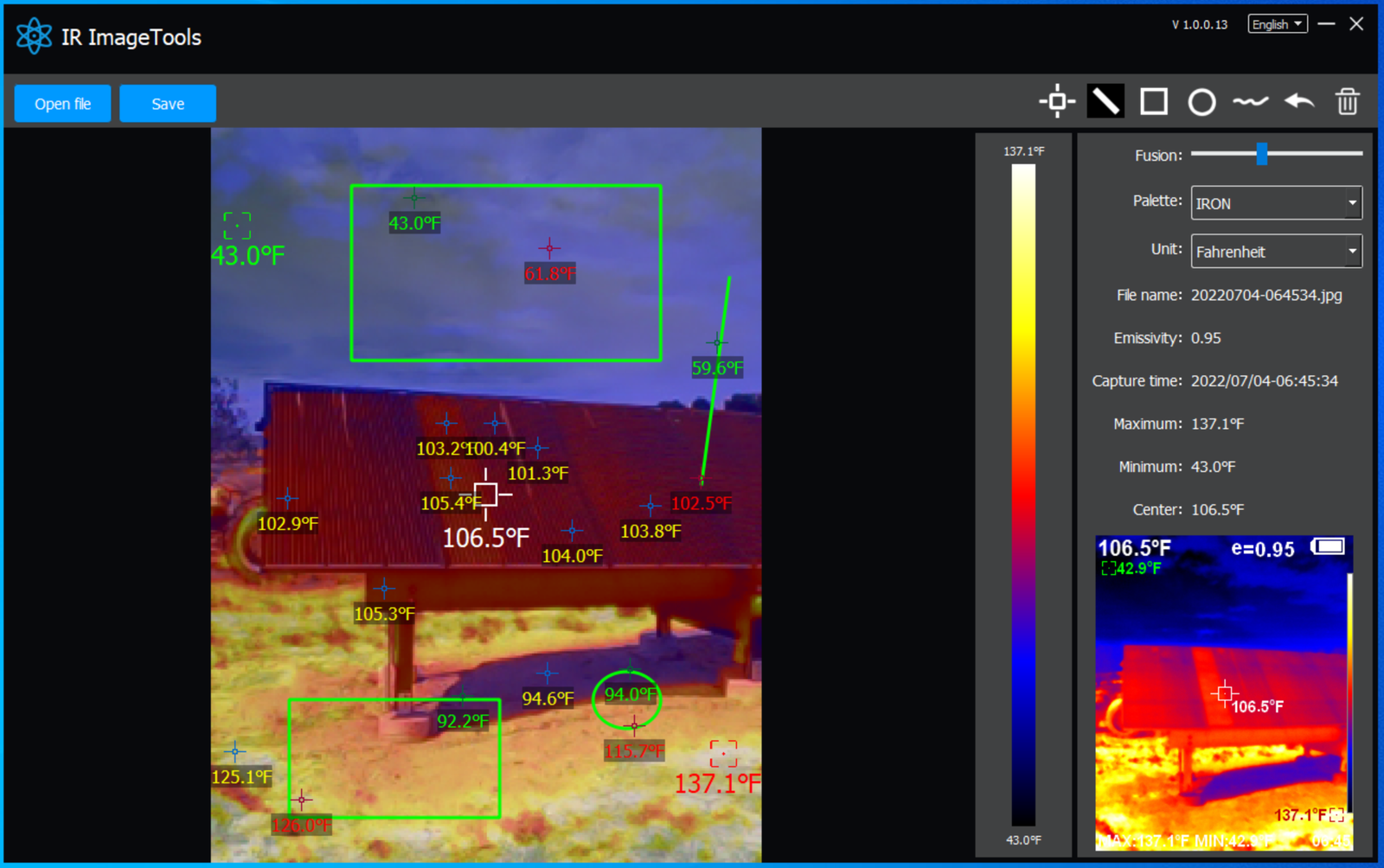Select the line measurement tool
The width and height of the screenshot is (1384, 868).
coord(1105,102)
